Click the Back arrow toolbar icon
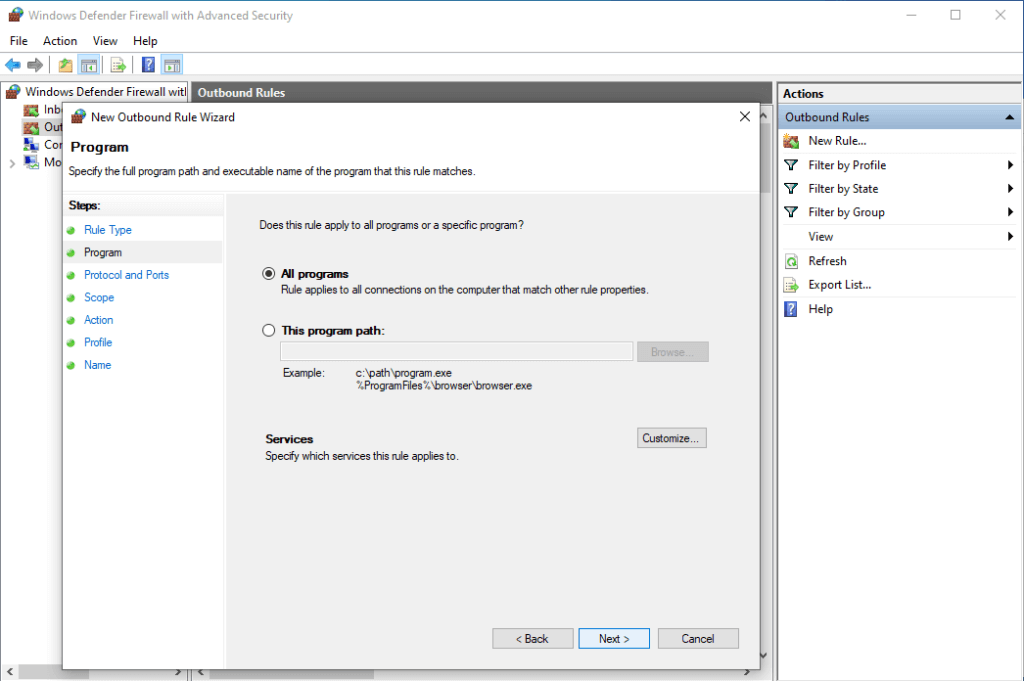Screen dimensions: 1024x681 (x=12, y=65)
